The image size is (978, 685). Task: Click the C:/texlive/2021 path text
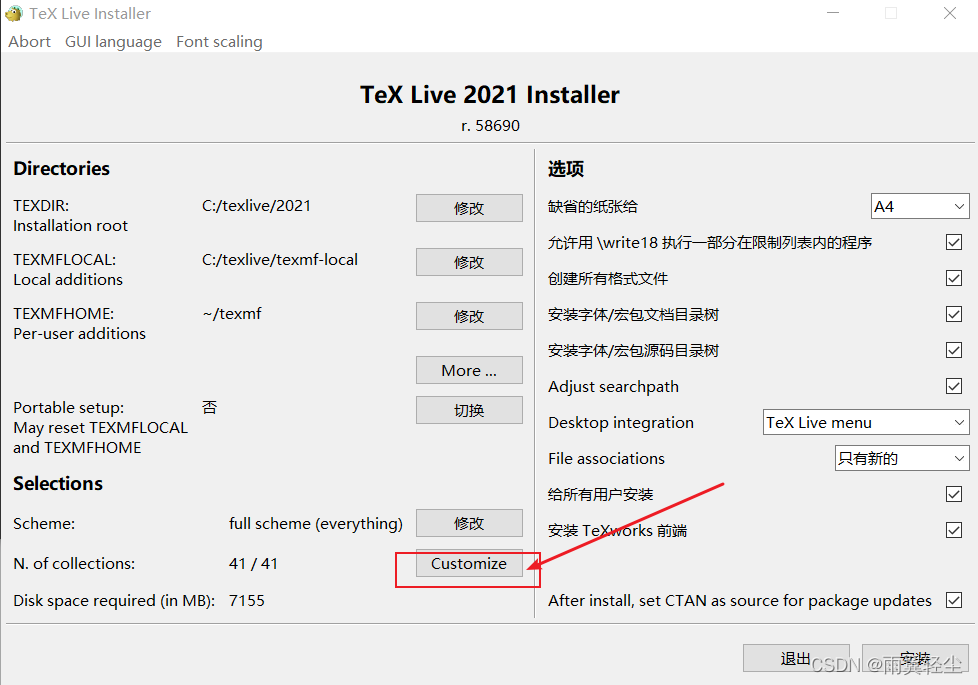pos(256,206)
